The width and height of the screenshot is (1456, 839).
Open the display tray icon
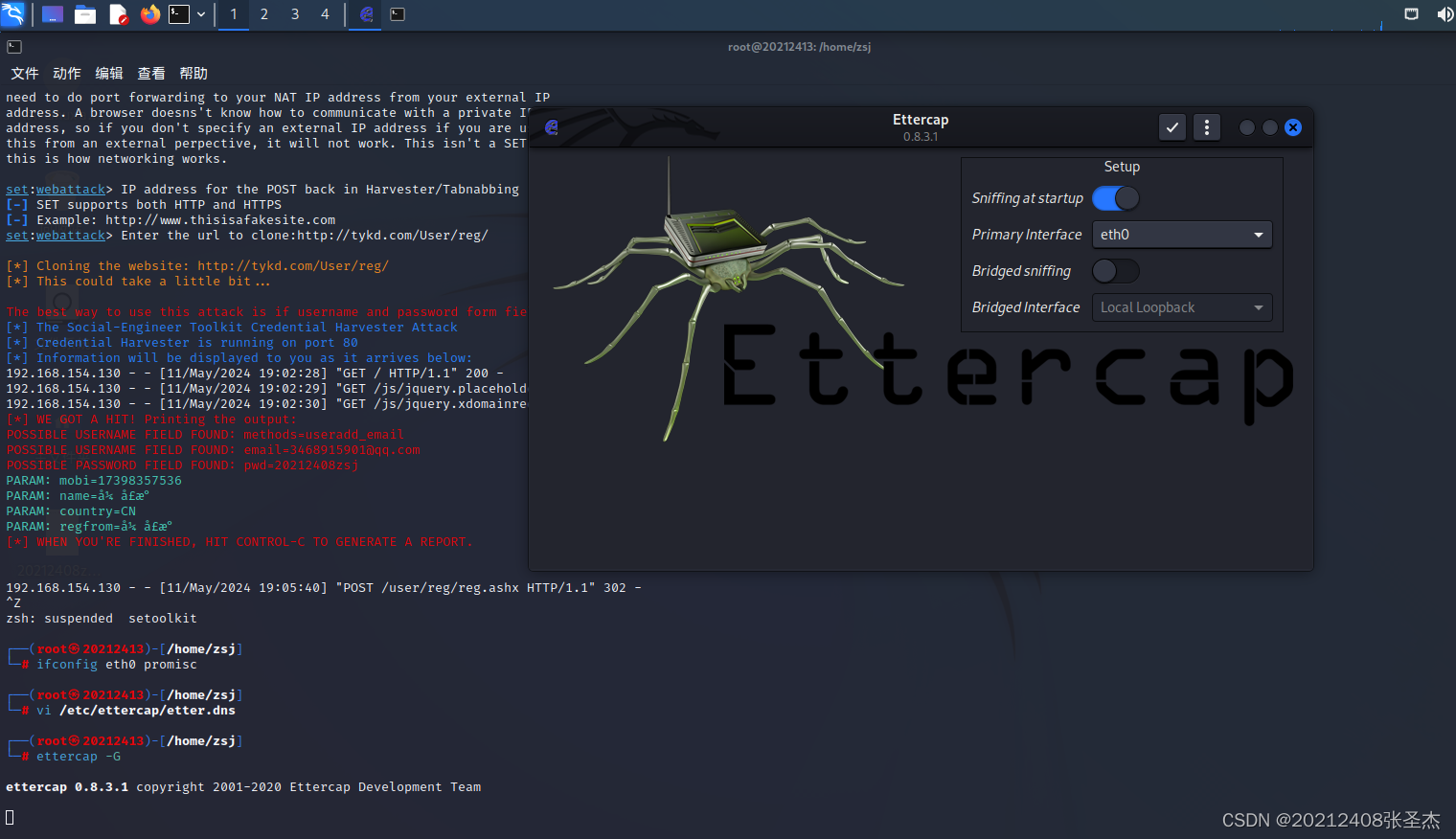[x=1411, y=13]
